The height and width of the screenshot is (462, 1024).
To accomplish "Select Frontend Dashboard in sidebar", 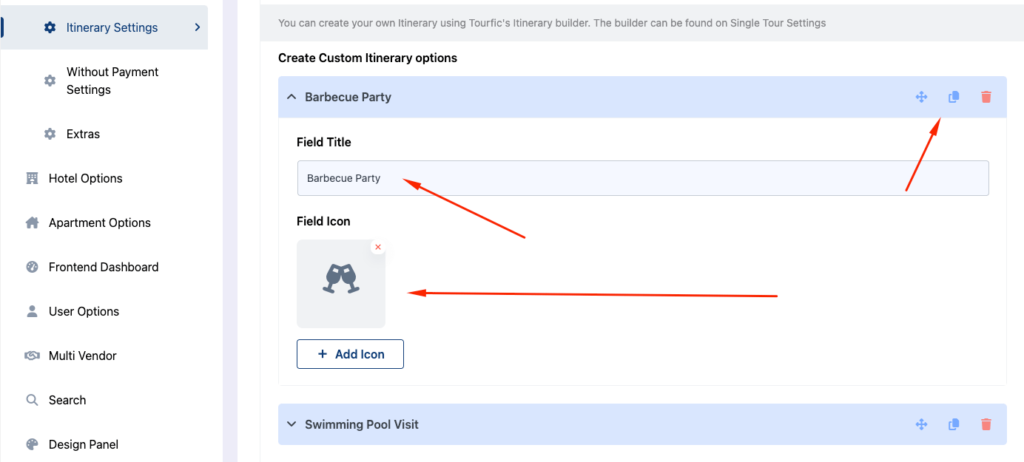I will coord(104,267).
